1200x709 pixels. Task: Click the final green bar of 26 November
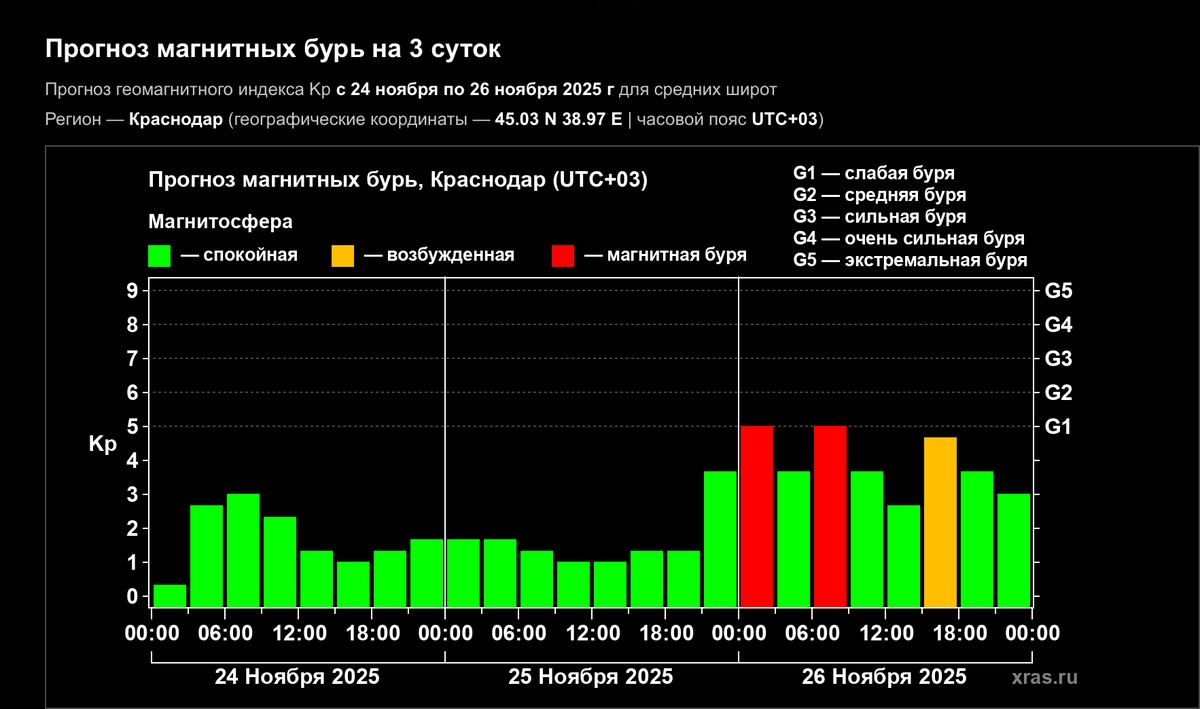[x=1013, y=550]
